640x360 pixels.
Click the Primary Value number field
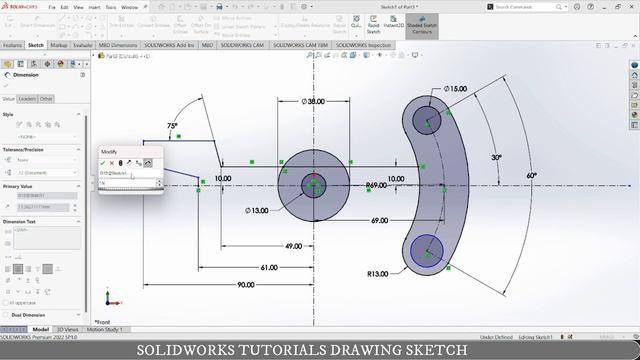click(x=43, y=207)
